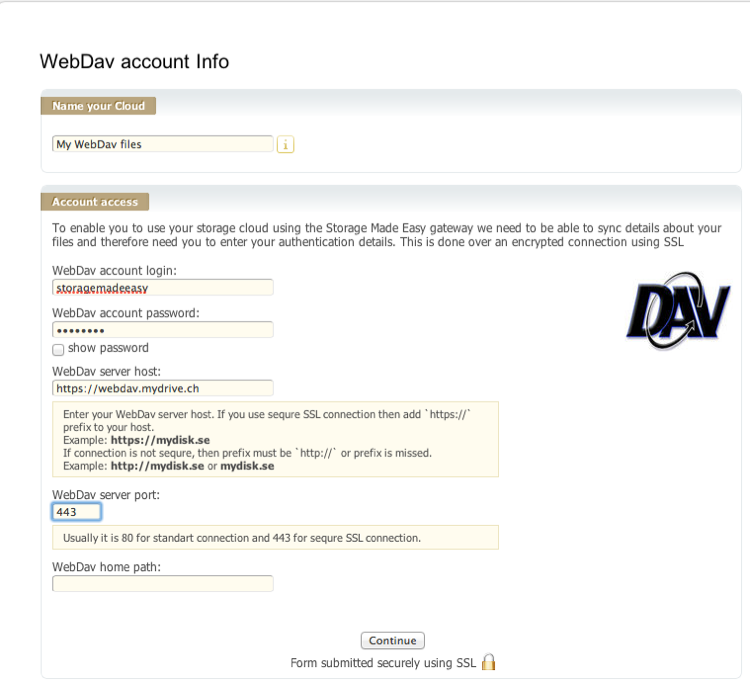Select the Account access section header
Screen dimensions: 750x684
tap(95, 202)
